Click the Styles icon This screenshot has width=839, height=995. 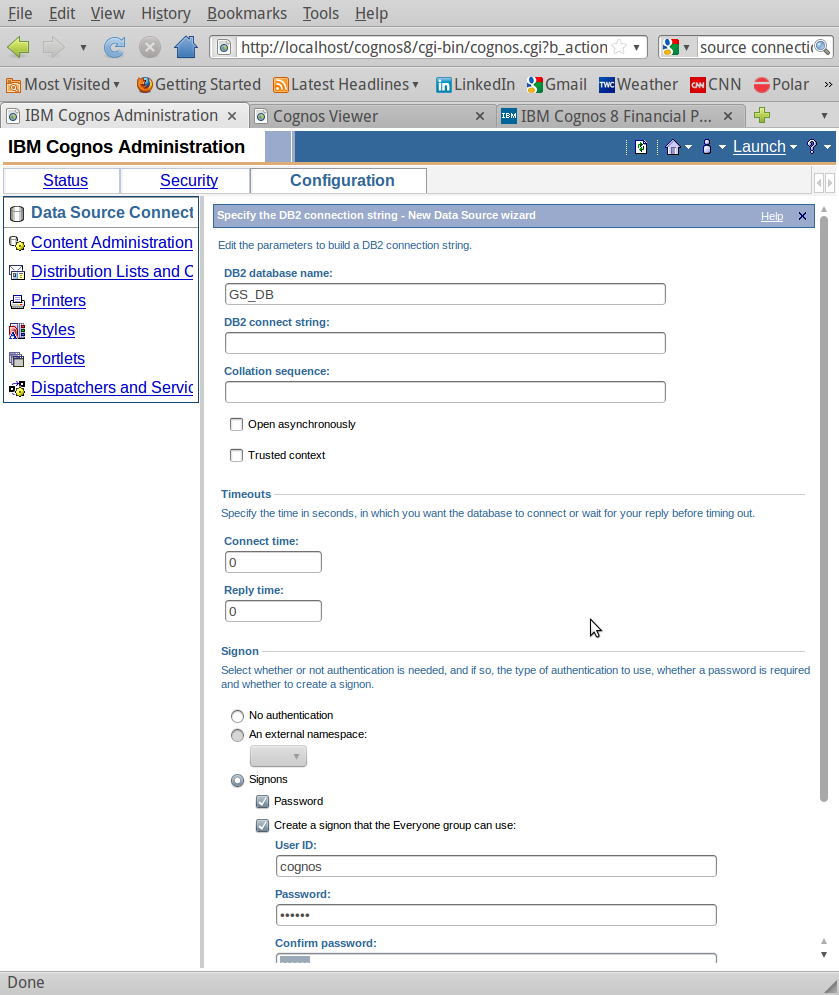[17, 331]
